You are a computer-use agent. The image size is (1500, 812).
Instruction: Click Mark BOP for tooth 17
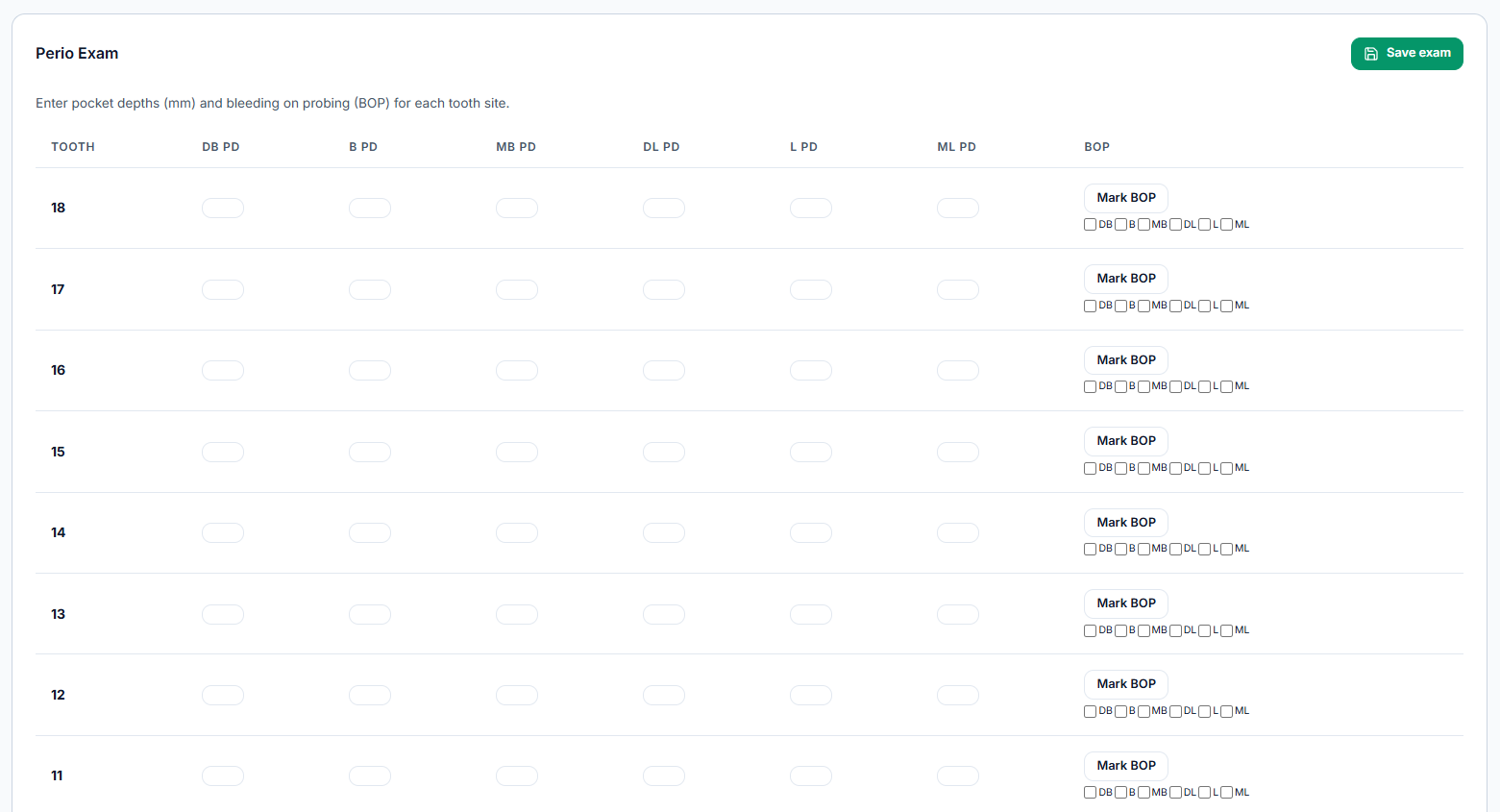click(1126, 279)
